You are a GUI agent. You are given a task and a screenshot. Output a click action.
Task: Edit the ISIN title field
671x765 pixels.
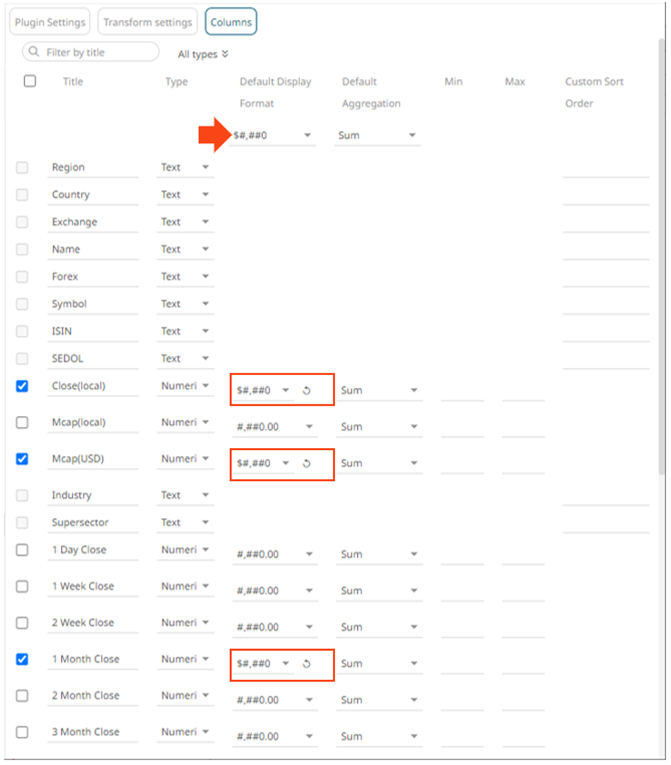tap(93, 331)
